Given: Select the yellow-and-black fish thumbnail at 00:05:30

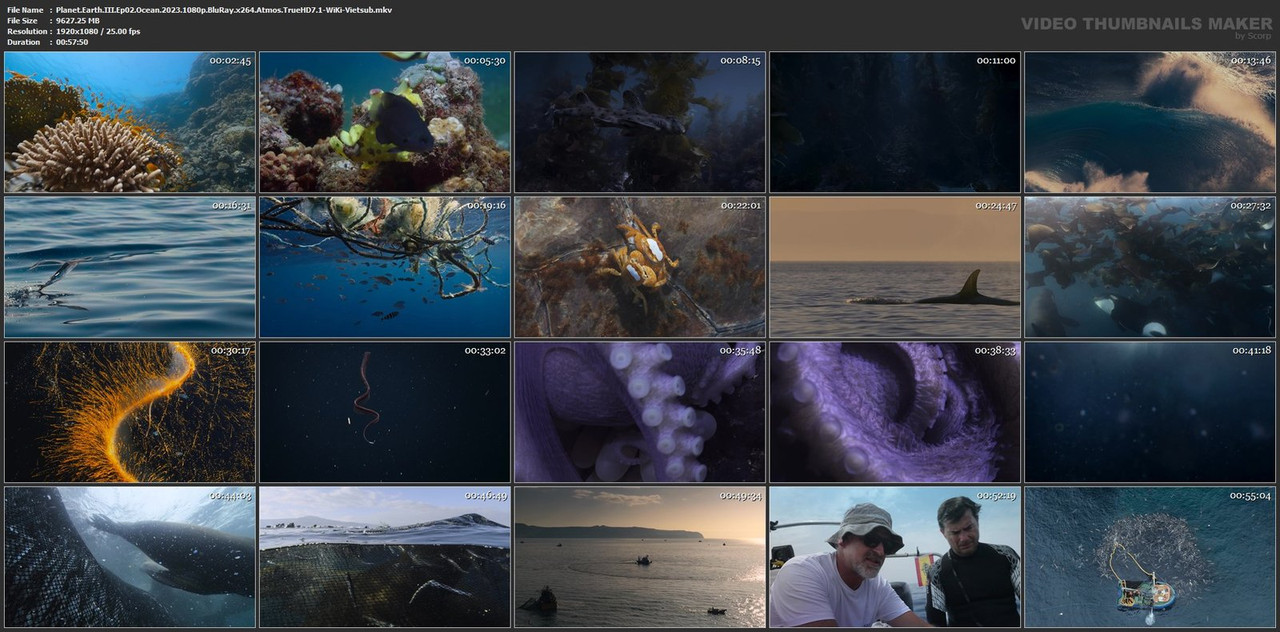Looking at the screenshot, I should click(x=385, y=122).
